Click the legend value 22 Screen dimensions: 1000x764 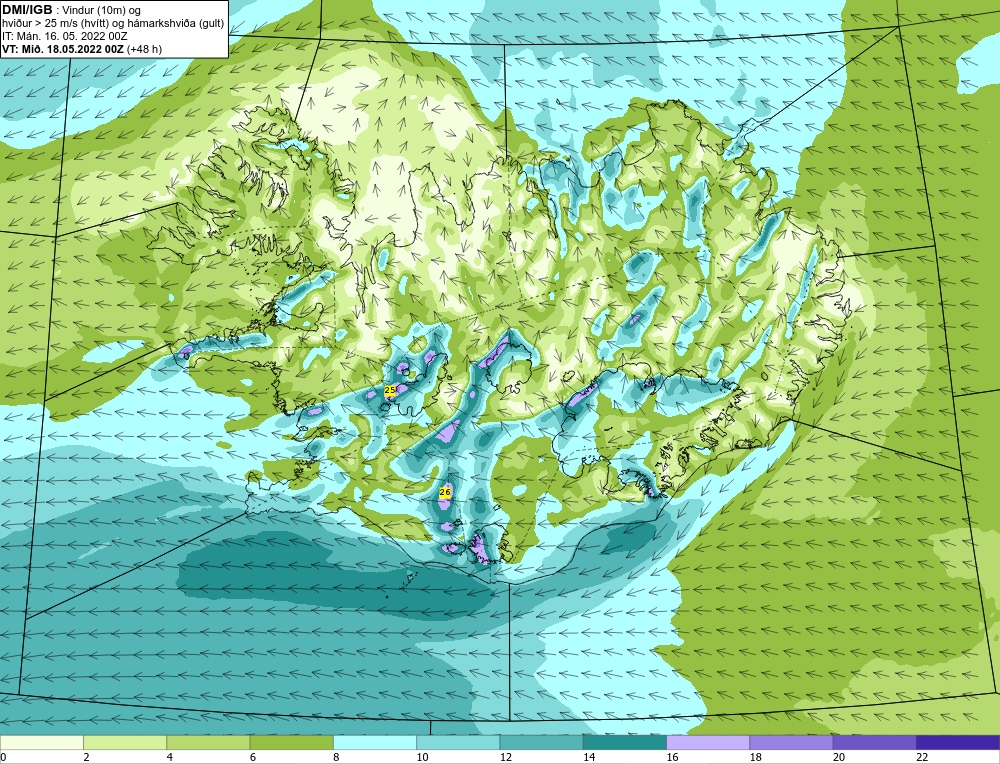pyautogui.click(x=922, y=757)
